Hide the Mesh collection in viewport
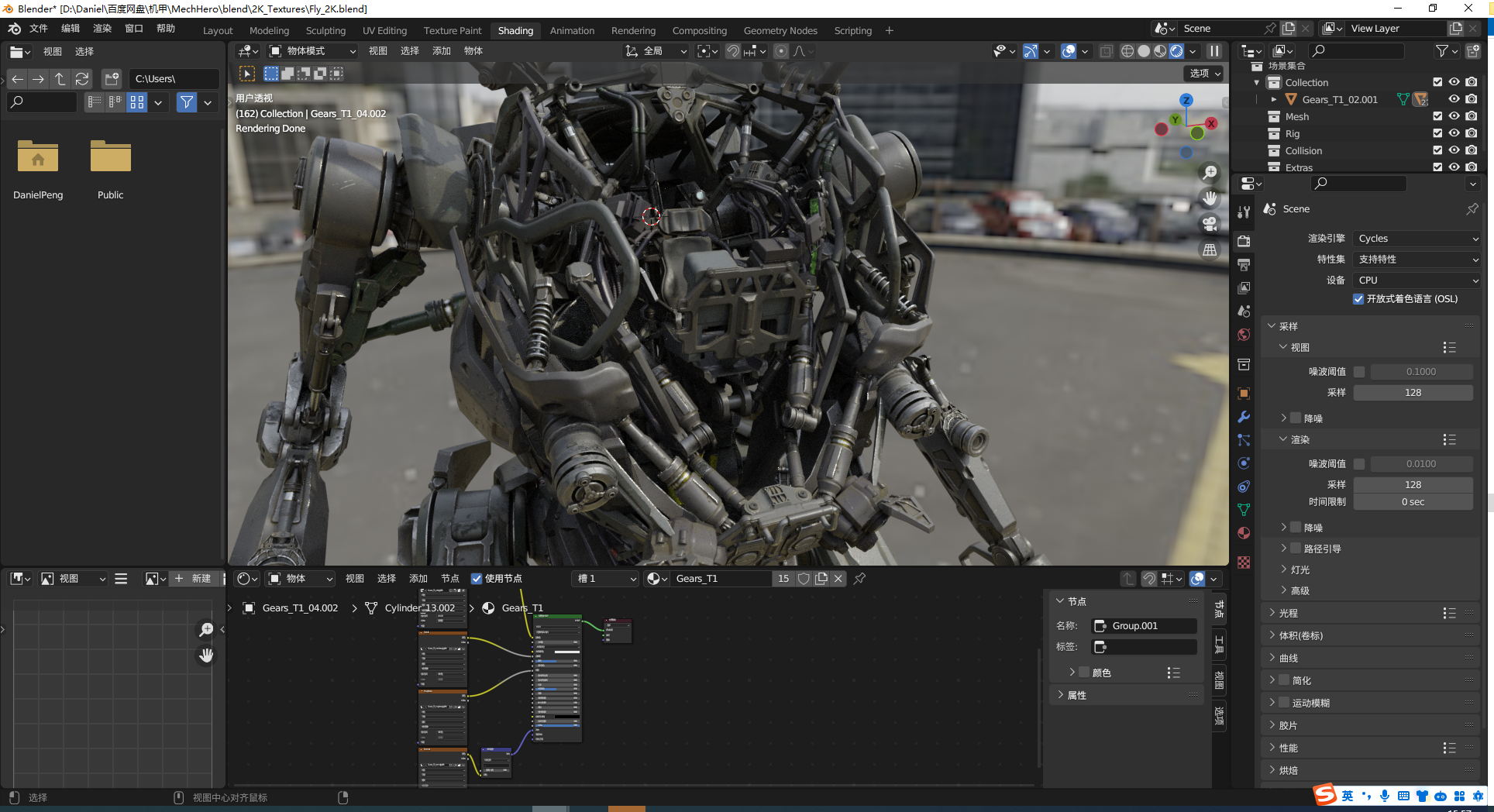Viewport: 1494px width, 812px height. (x=1454, y=116)
